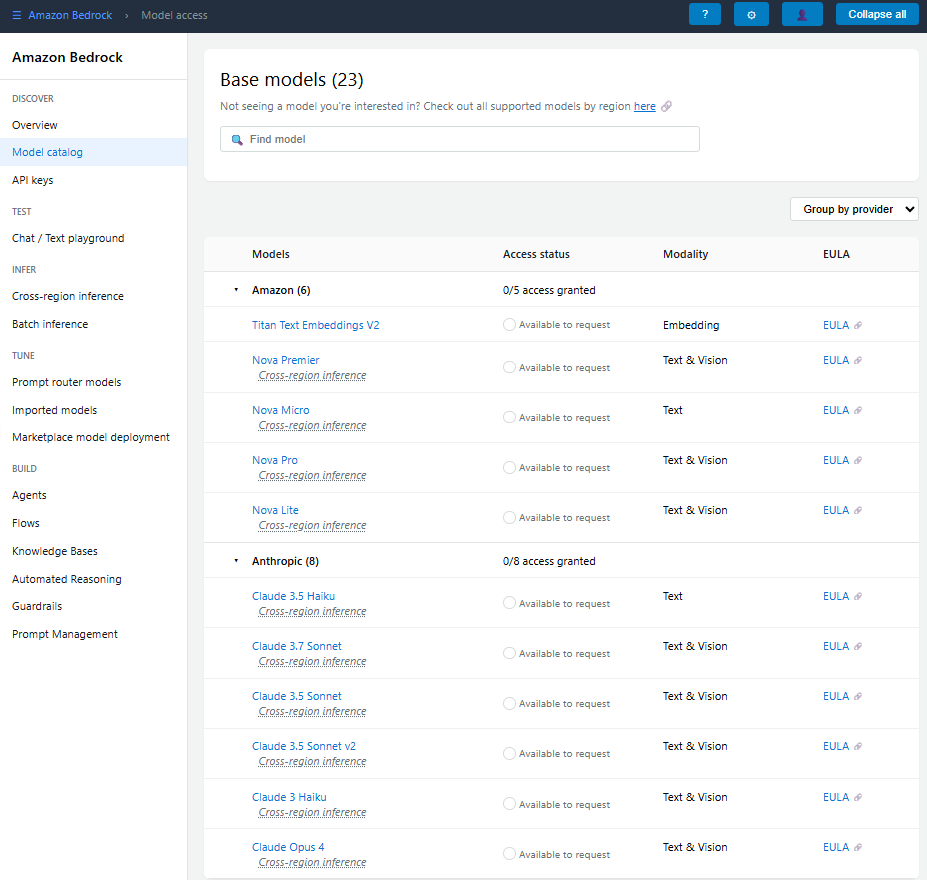Click link icon next to Nova Pro EULA
Screen dimensions: 927x880
point(858,460)
